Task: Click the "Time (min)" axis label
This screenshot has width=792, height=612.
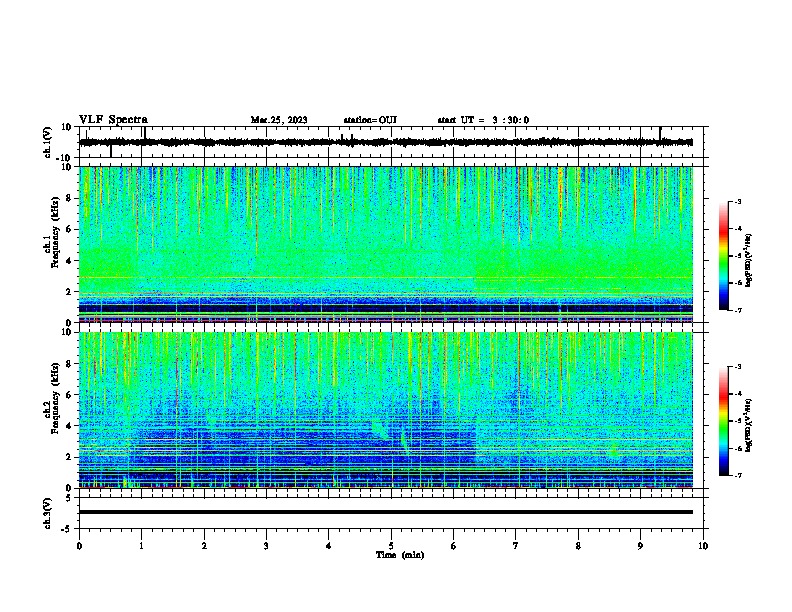Action: click(400, 555)
